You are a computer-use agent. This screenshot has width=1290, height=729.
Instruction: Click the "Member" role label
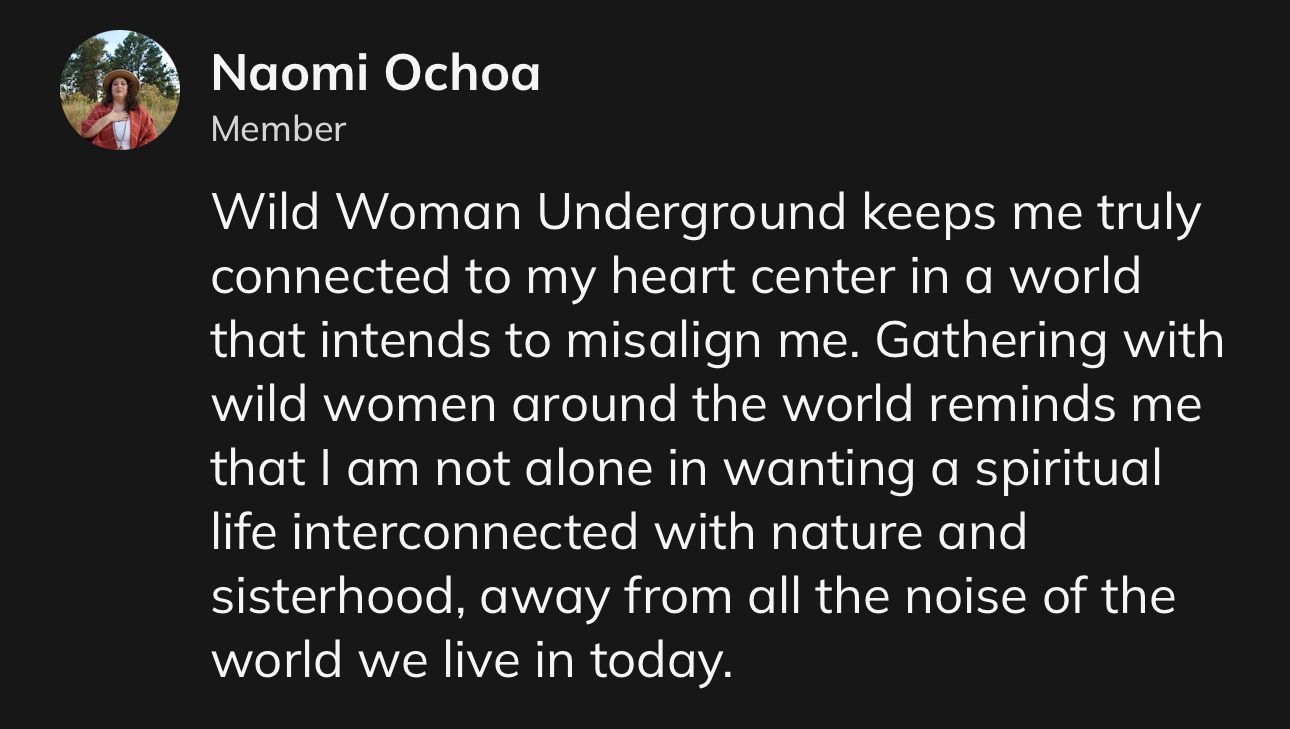278,129
